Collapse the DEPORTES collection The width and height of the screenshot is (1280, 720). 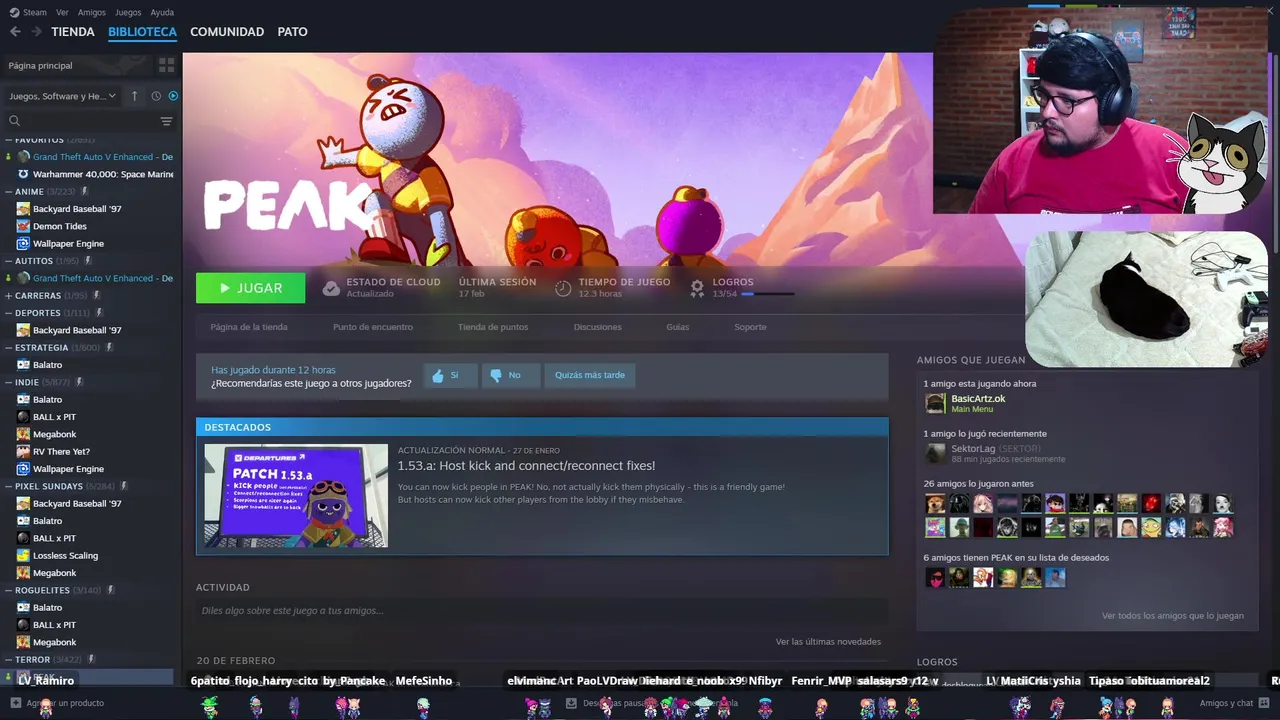point(8,312)
